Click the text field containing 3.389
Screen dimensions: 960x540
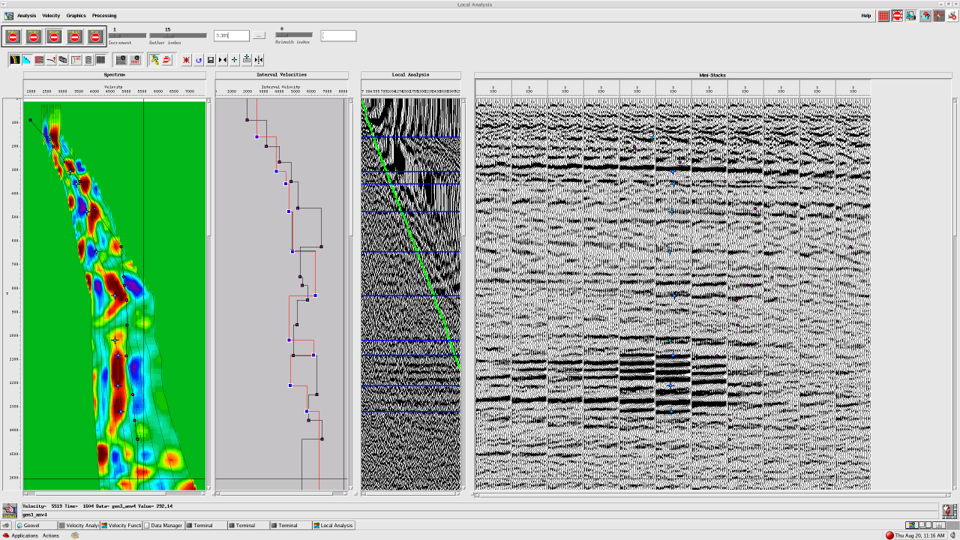pyautogui.click(x=231, y=36)
